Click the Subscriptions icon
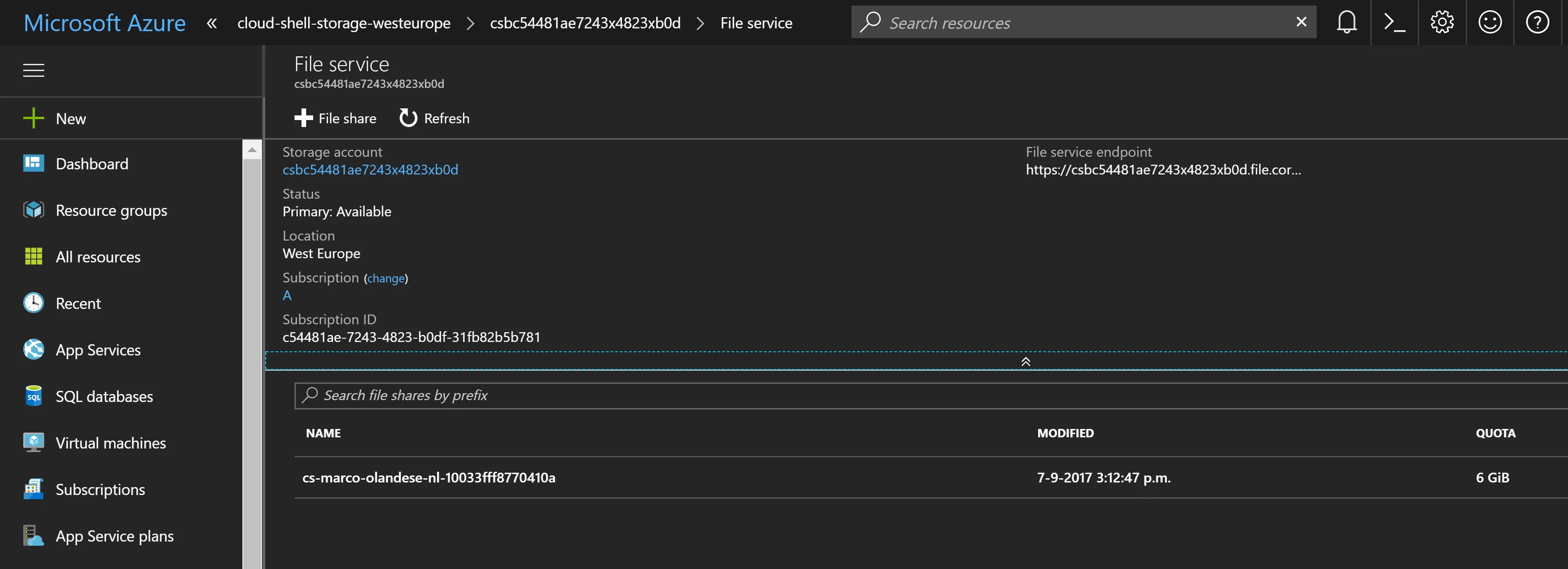Screen dimensions: 1568x569 click(34, 489)
